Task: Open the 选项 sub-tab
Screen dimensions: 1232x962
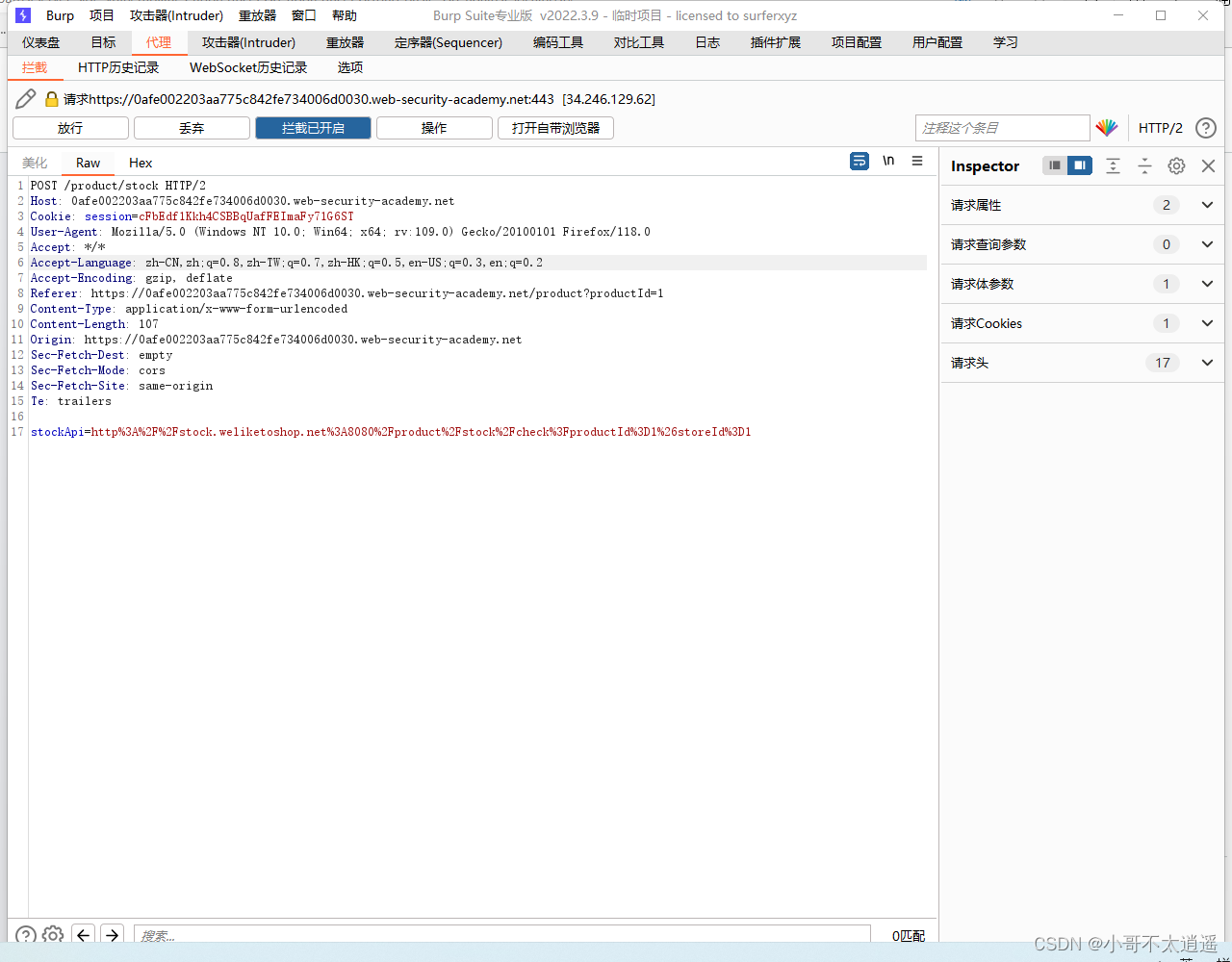Action: [350, 67]
